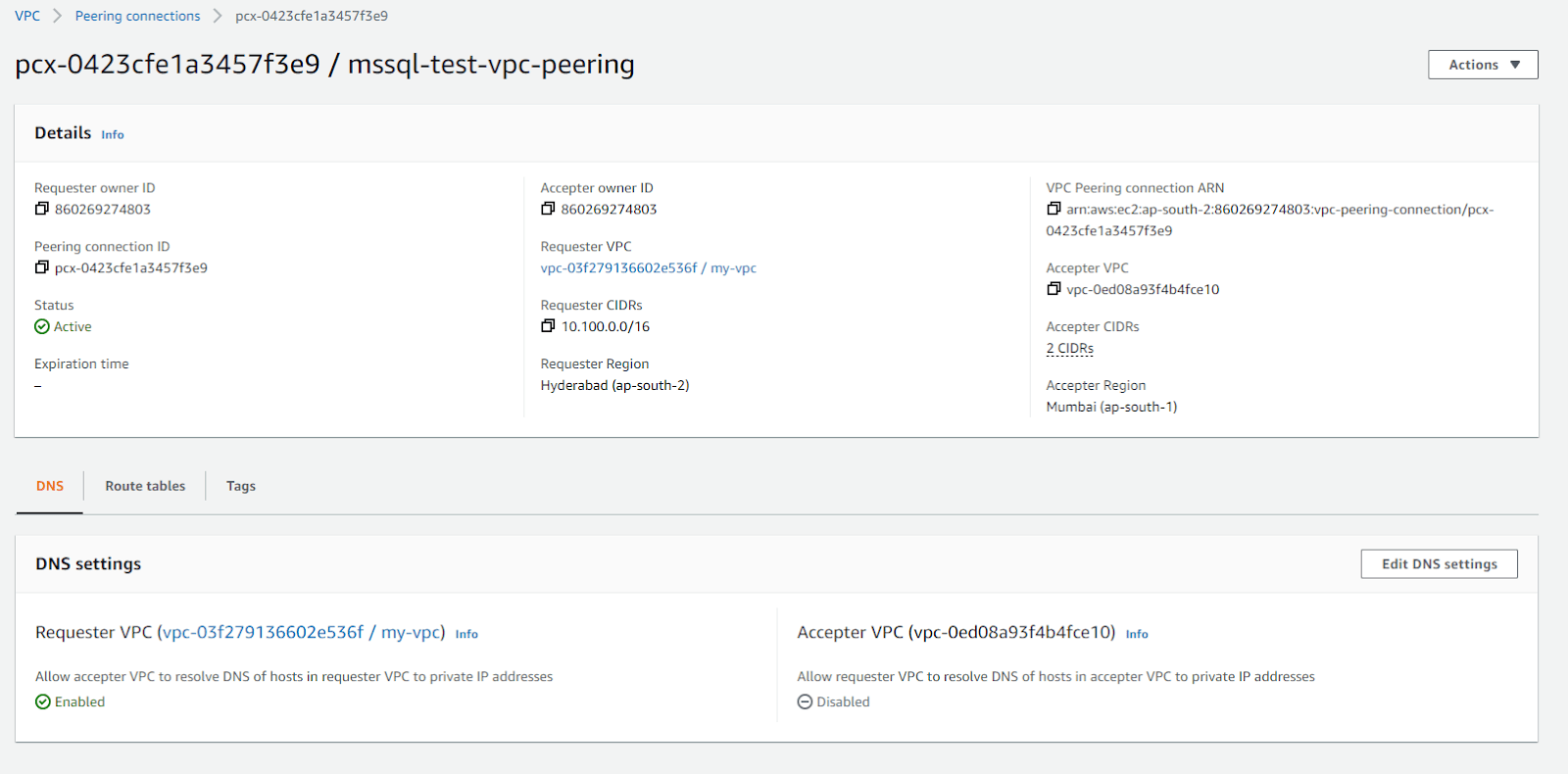The width and height of the screenshot is (1568, 774).
Task: Select the DNS tab
Action: tap(50, 486)
